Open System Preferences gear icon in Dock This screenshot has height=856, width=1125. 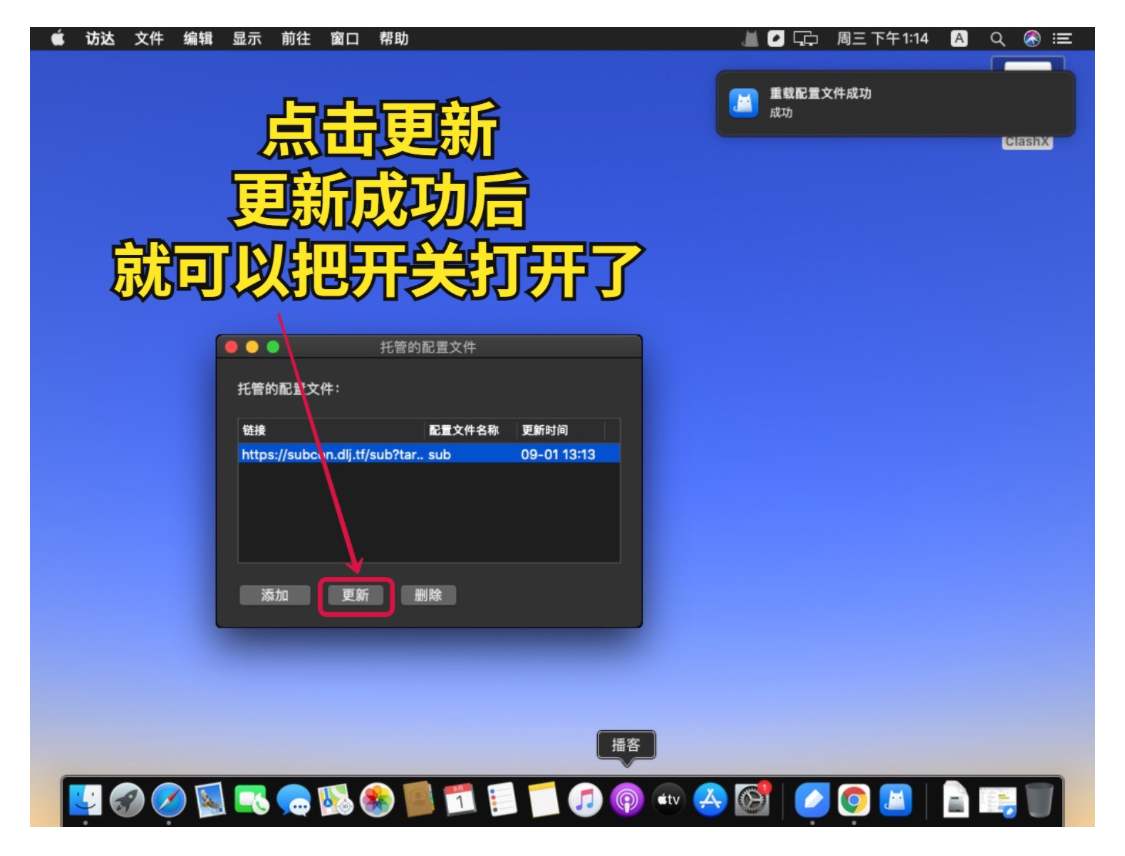pos(752,800)
